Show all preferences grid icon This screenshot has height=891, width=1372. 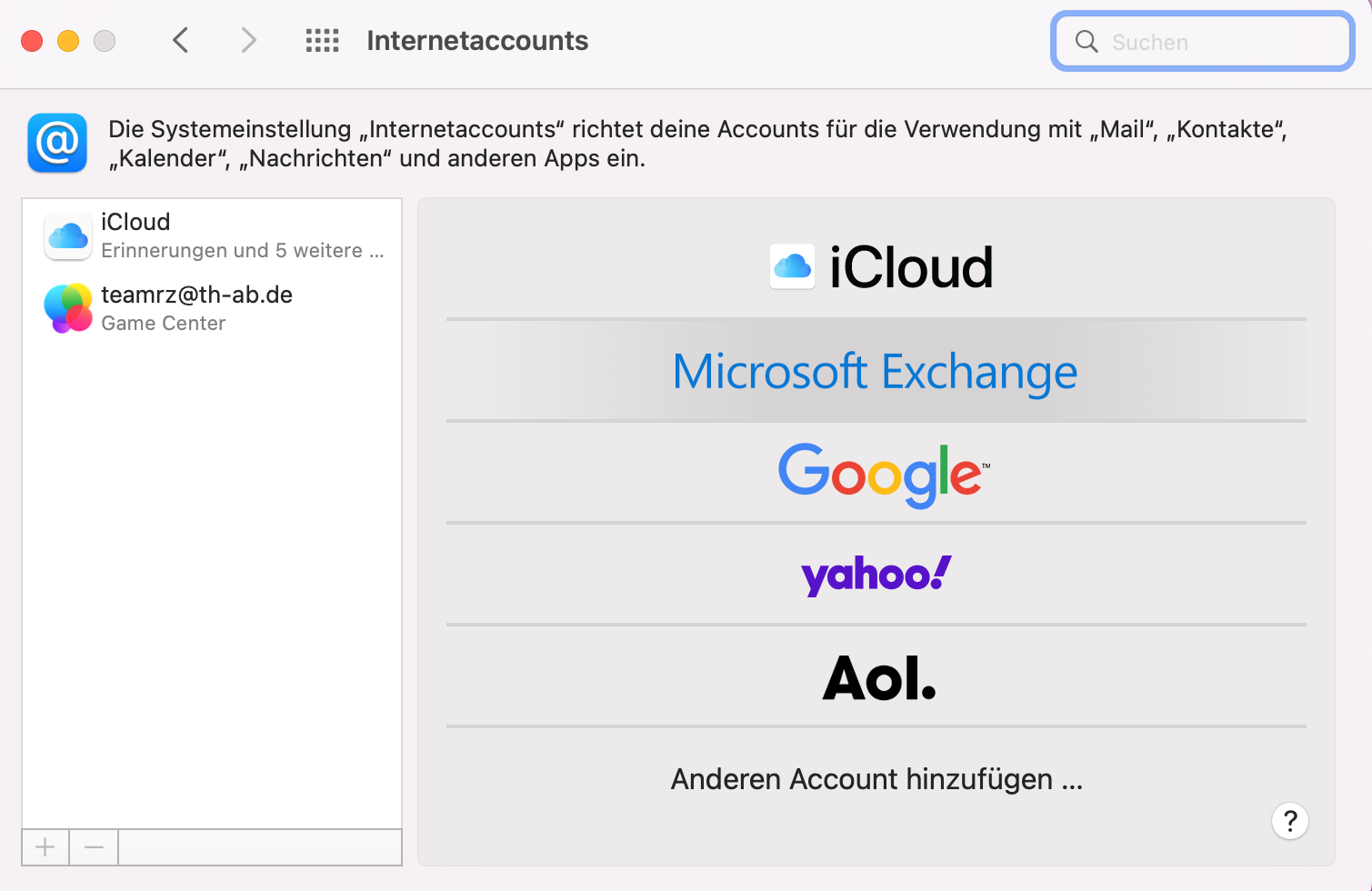click(x=322, y=40)
